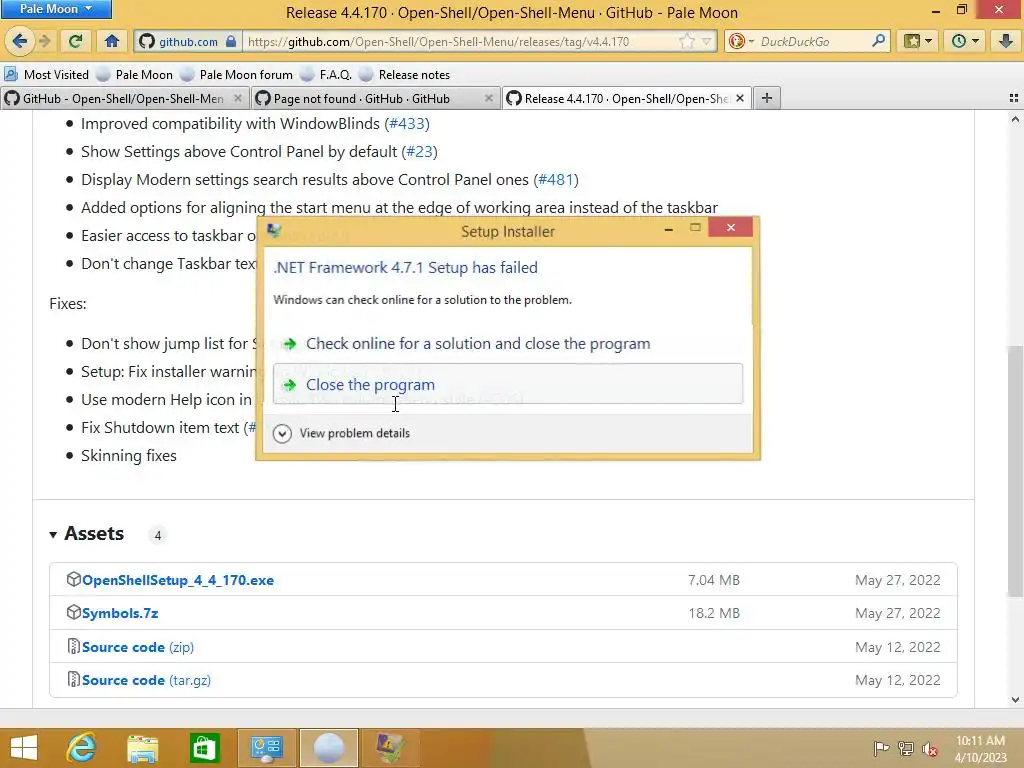Close the Page not found tab
1024x768 pixels.
click(x=488, y=99)
